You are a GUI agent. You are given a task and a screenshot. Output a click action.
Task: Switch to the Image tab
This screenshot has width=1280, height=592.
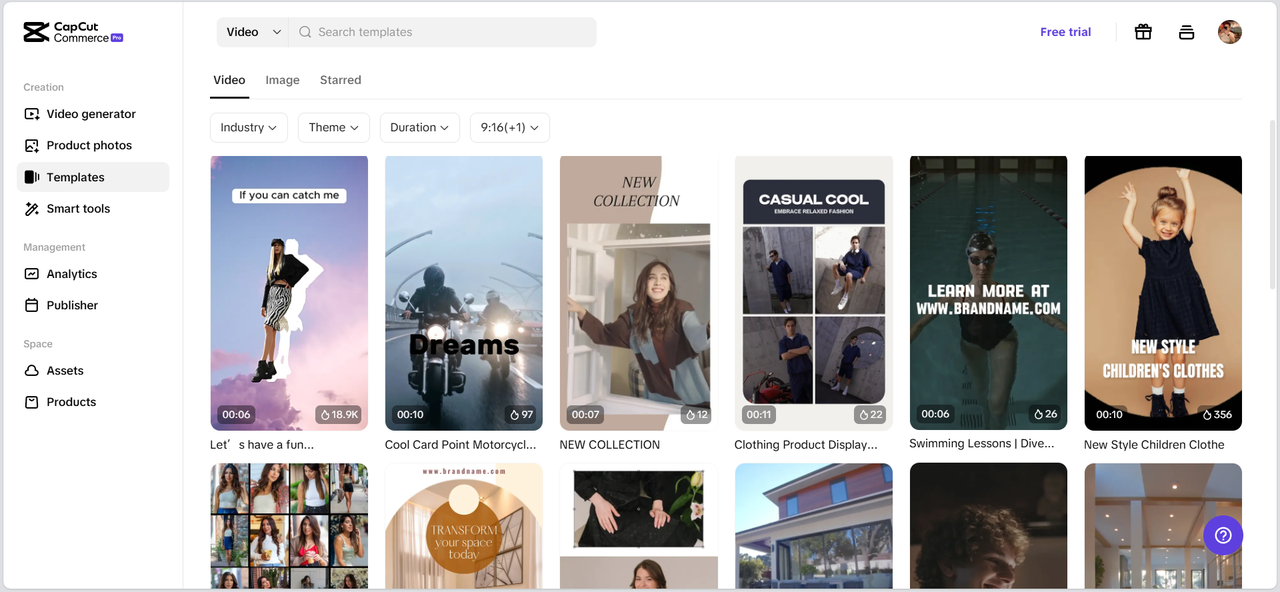pos(282,80)
